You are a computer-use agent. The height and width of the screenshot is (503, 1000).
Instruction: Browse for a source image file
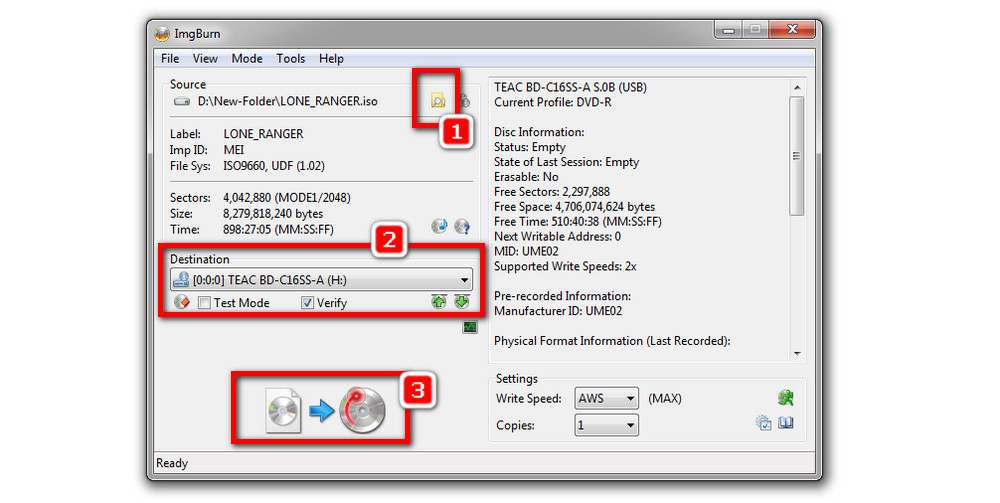tap(438, 100)
